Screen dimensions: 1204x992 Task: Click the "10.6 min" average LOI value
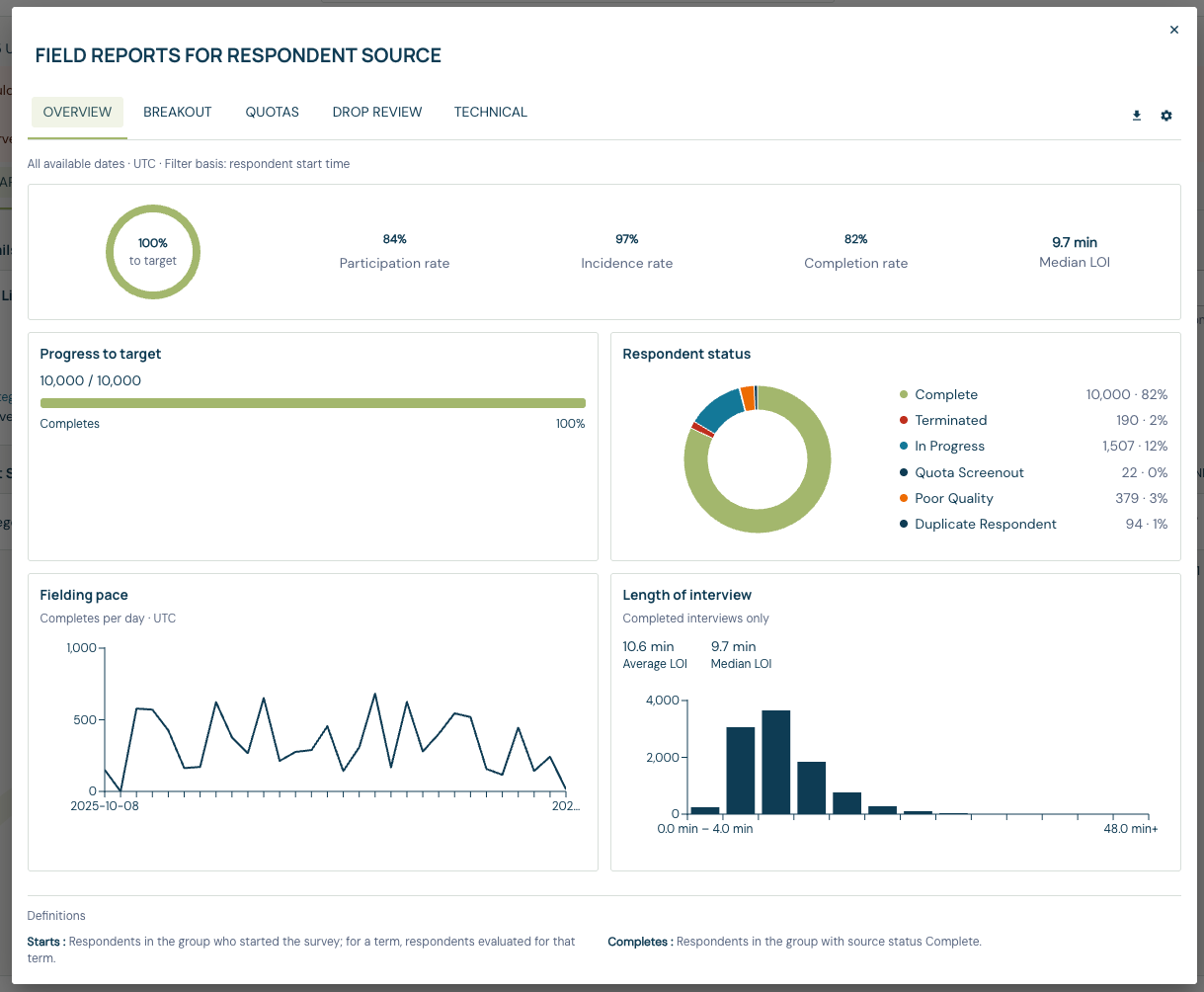pos(649,647)
